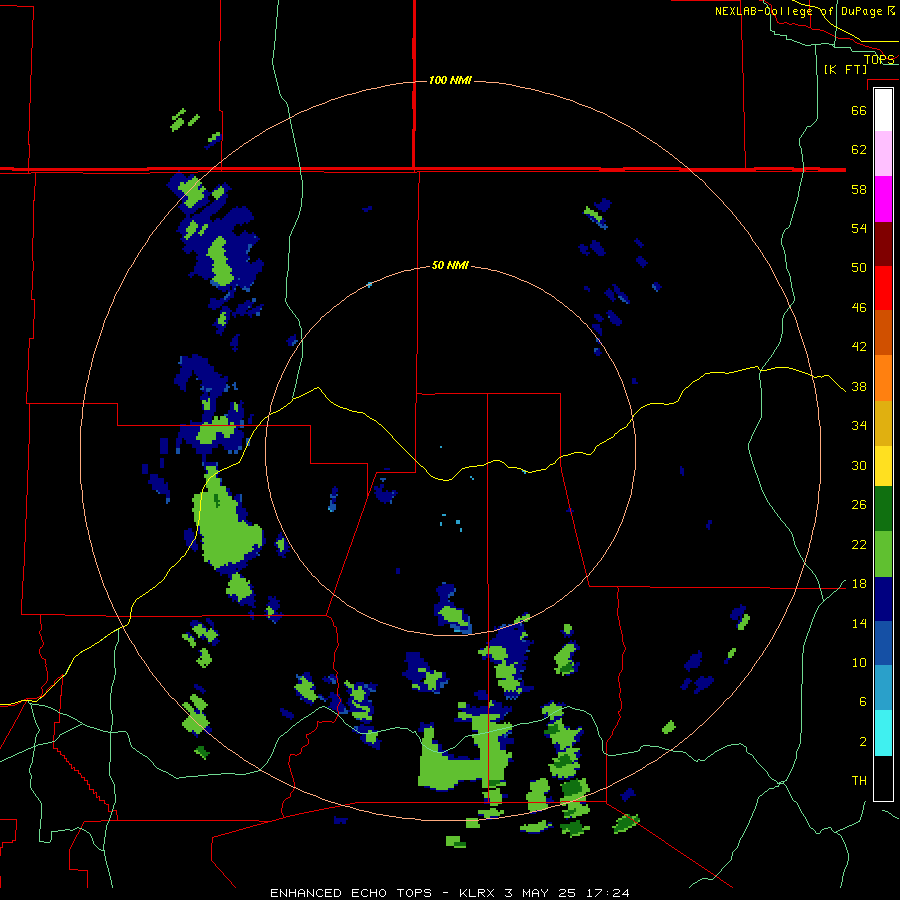Select the light pink legend swatch
The width and height of the screenshot is (900, 900).
pos(883,153)
